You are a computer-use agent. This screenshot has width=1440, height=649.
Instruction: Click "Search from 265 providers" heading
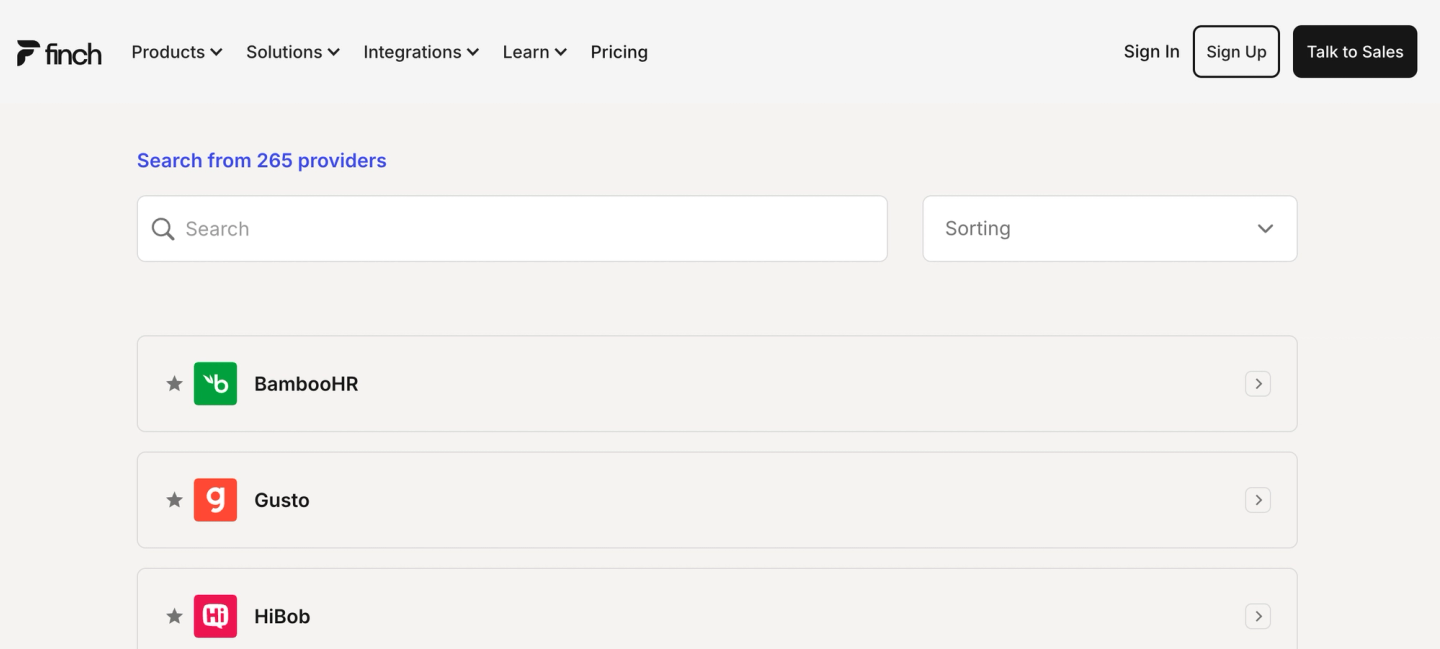pyautogui.click(x=262, y=161)
